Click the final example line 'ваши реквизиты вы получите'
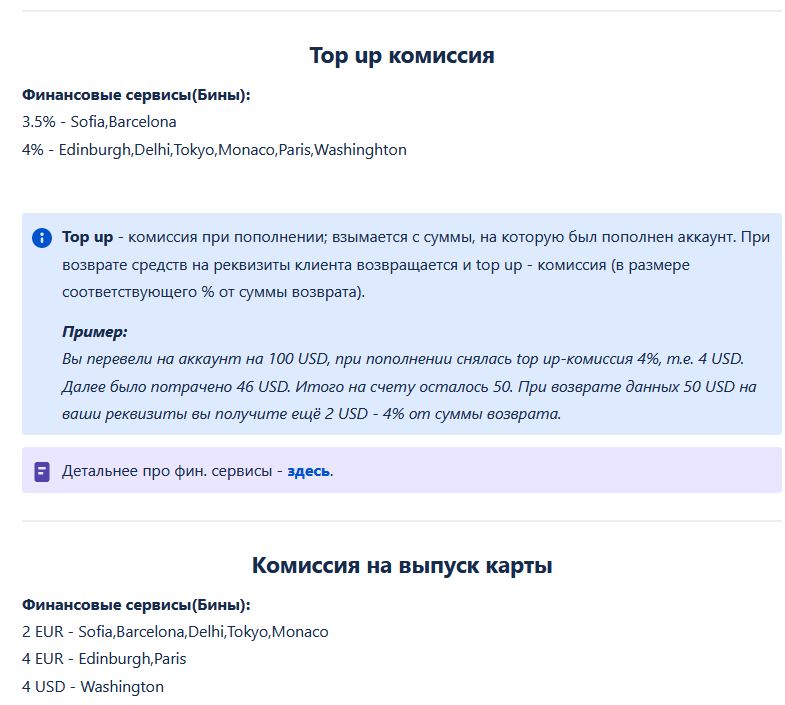 [x=311, y=414]
